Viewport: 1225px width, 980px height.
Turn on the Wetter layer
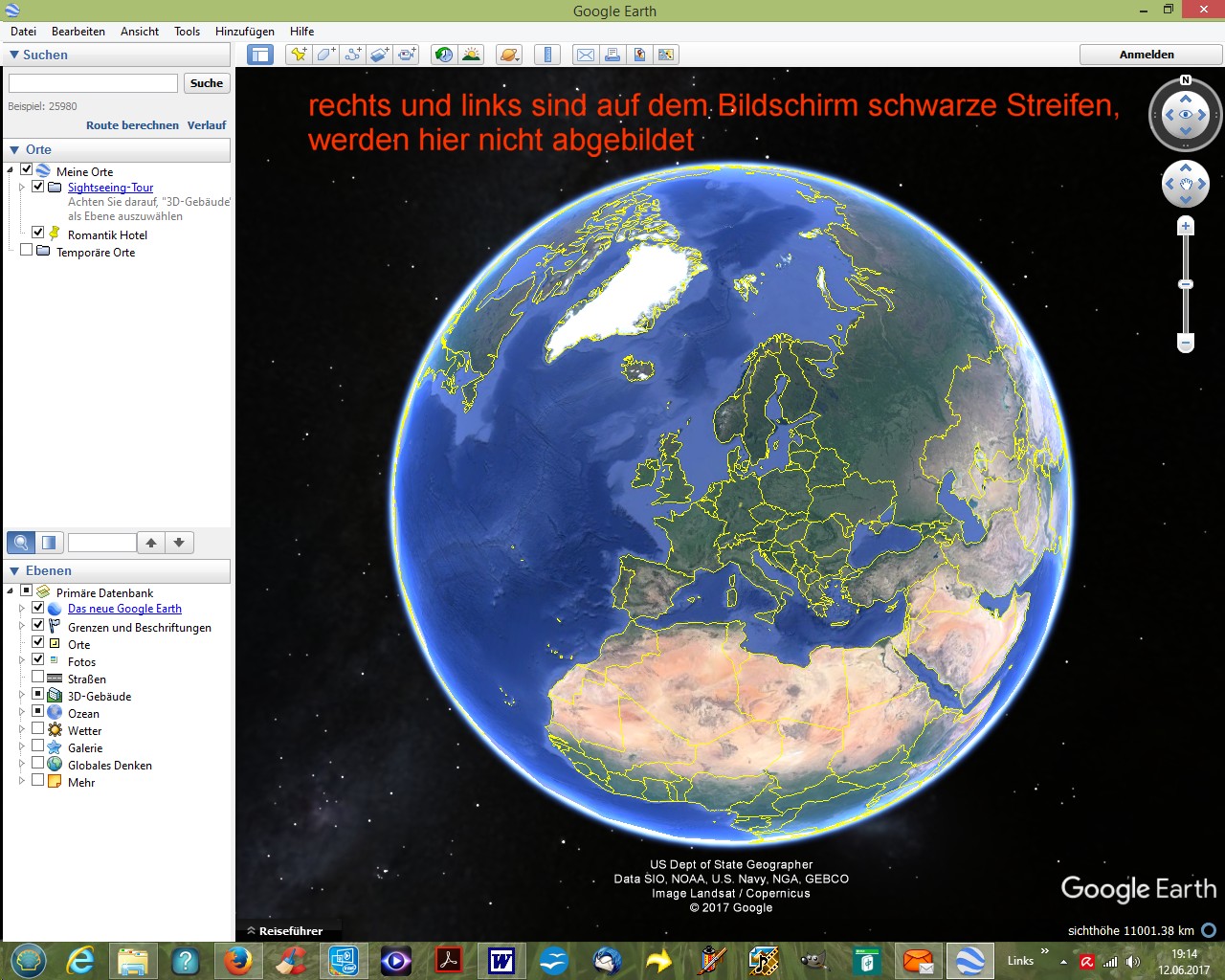click(38, 729)
